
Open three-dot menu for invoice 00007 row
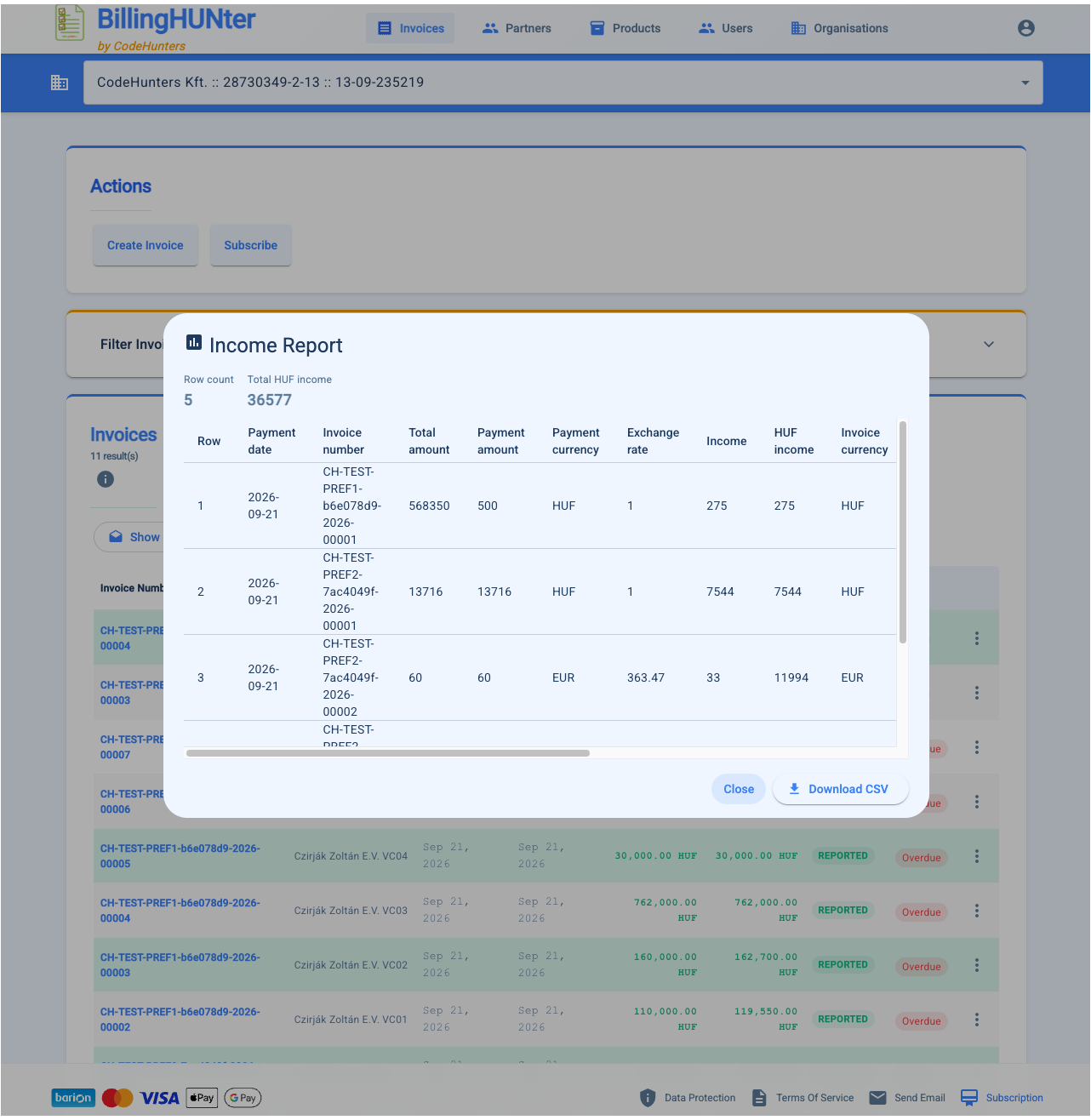977,747
